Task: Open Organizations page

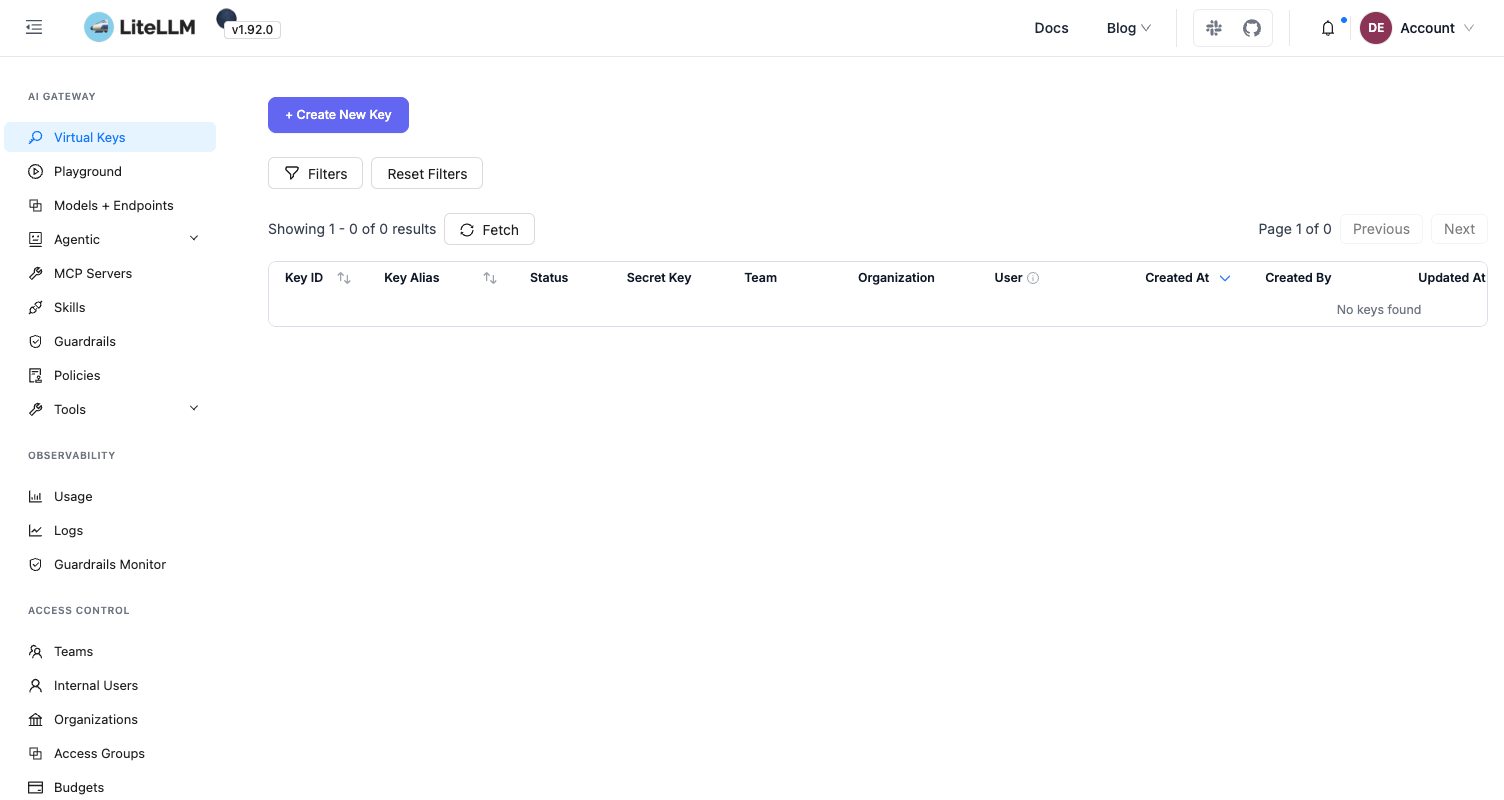Action: 110,719
